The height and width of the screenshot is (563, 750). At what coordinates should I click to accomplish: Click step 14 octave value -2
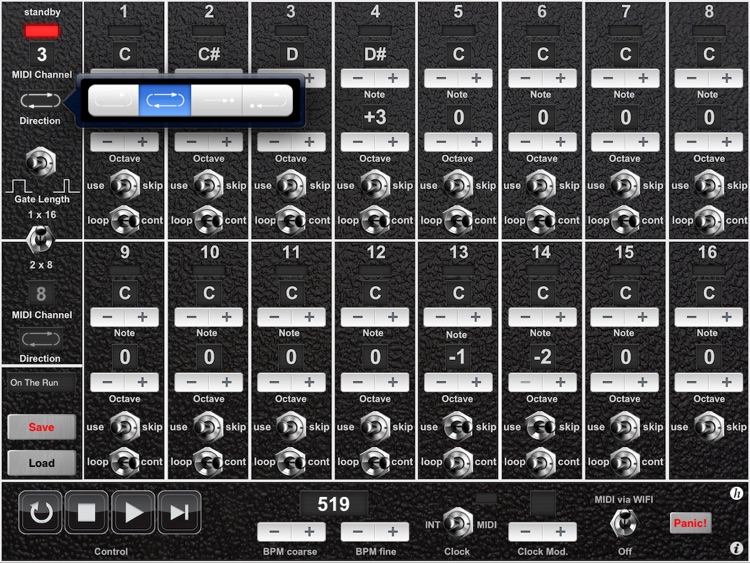click(542, 357)
